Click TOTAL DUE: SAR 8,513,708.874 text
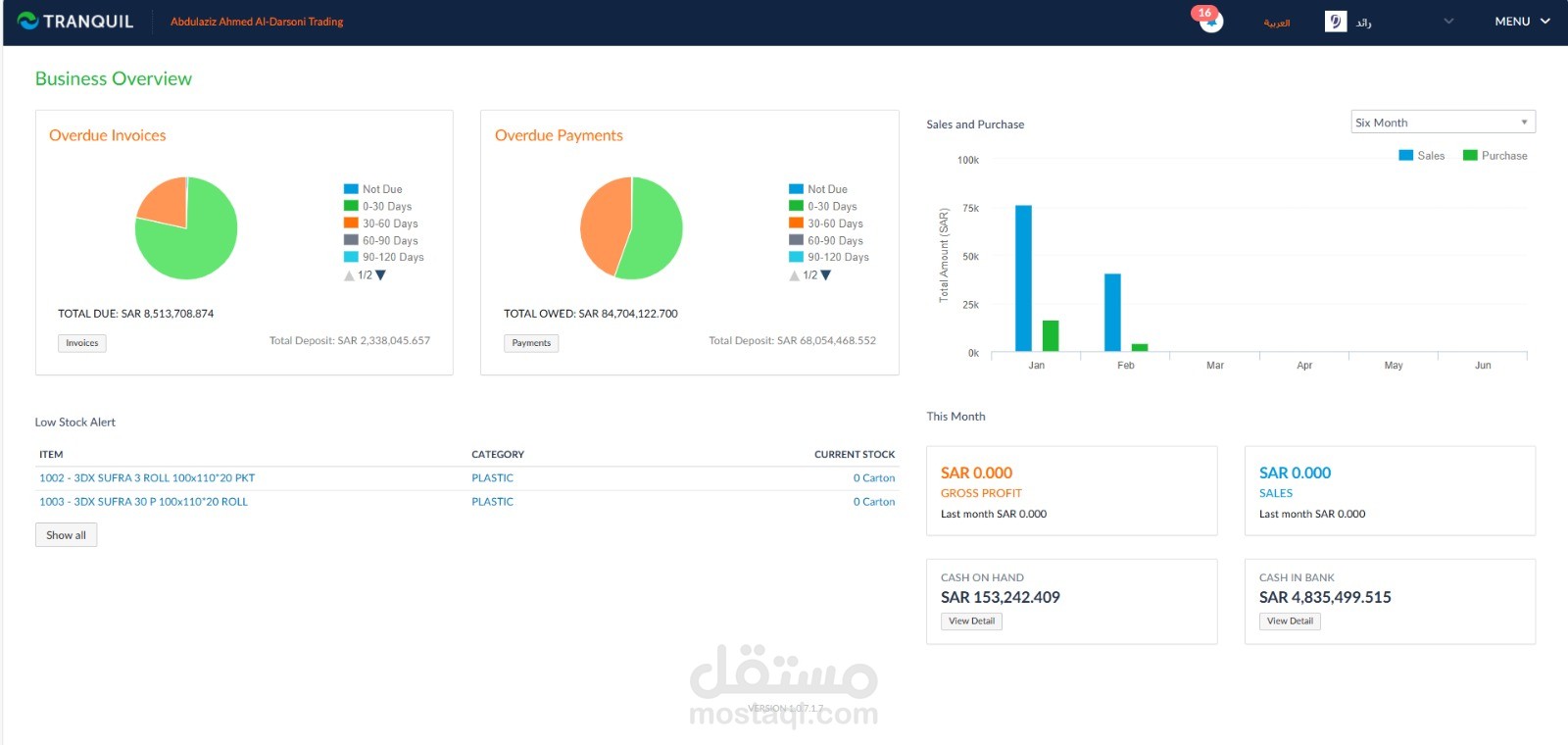This screenshot has width=1568, height=745. 135,314
